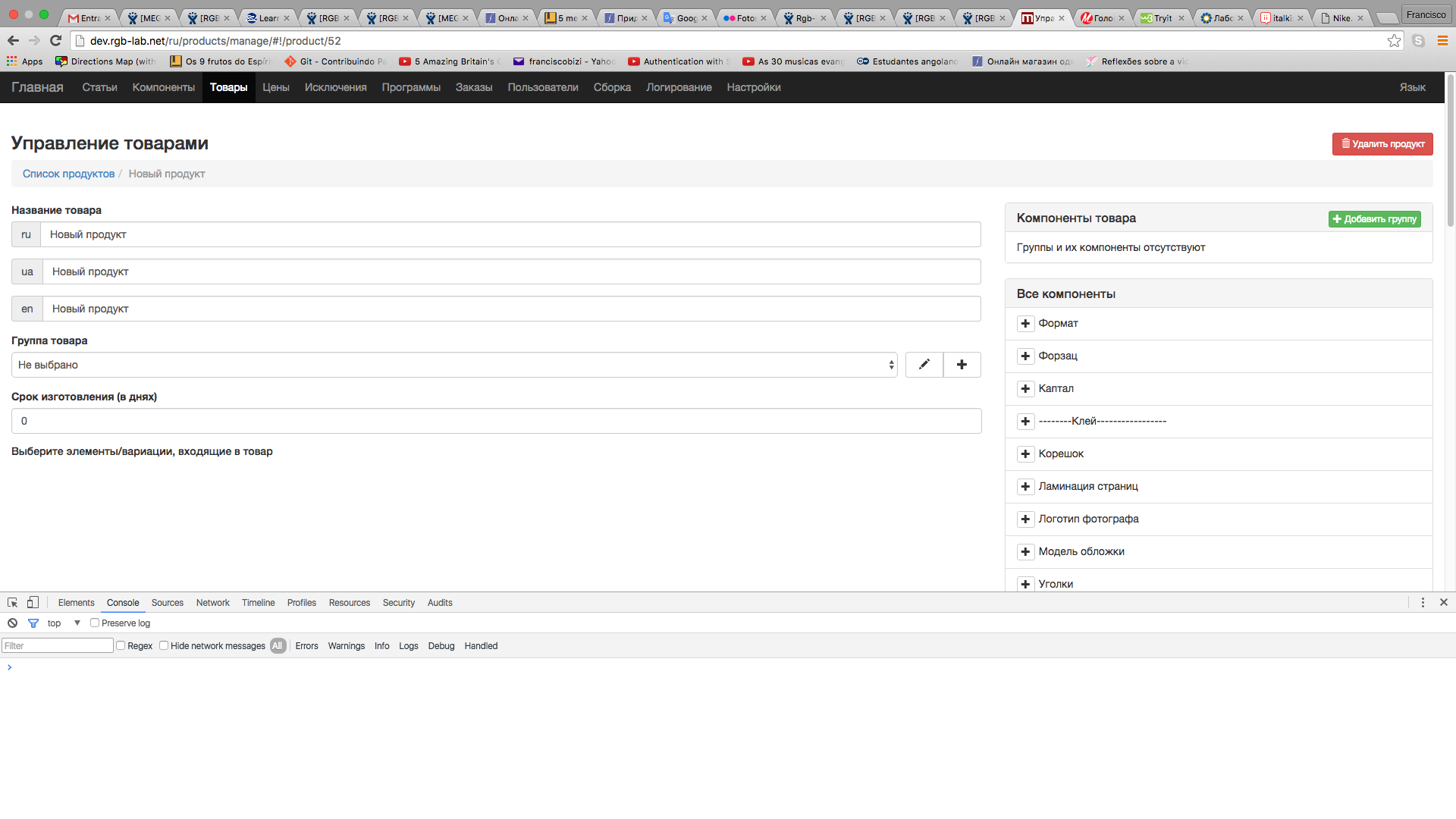Viewport: 1456px width, 819px height.
Task: Enable Hide network messages checkbox
Action: [x=164, y=646]
